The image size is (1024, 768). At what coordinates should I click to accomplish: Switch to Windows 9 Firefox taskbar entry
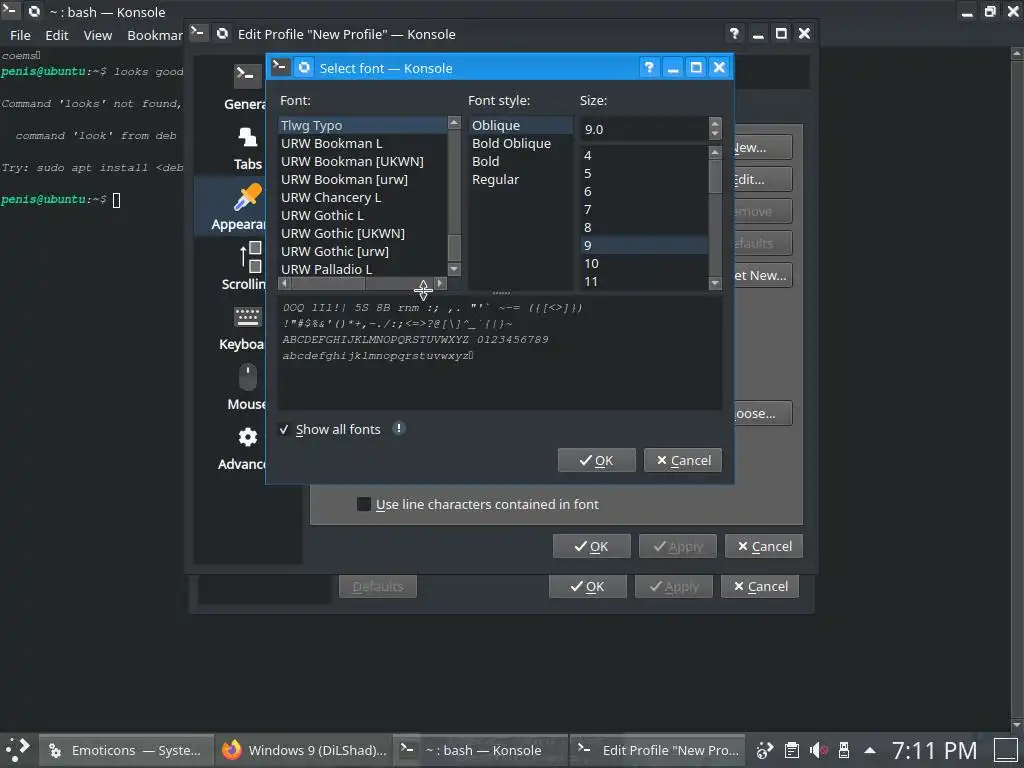[304, 750]
